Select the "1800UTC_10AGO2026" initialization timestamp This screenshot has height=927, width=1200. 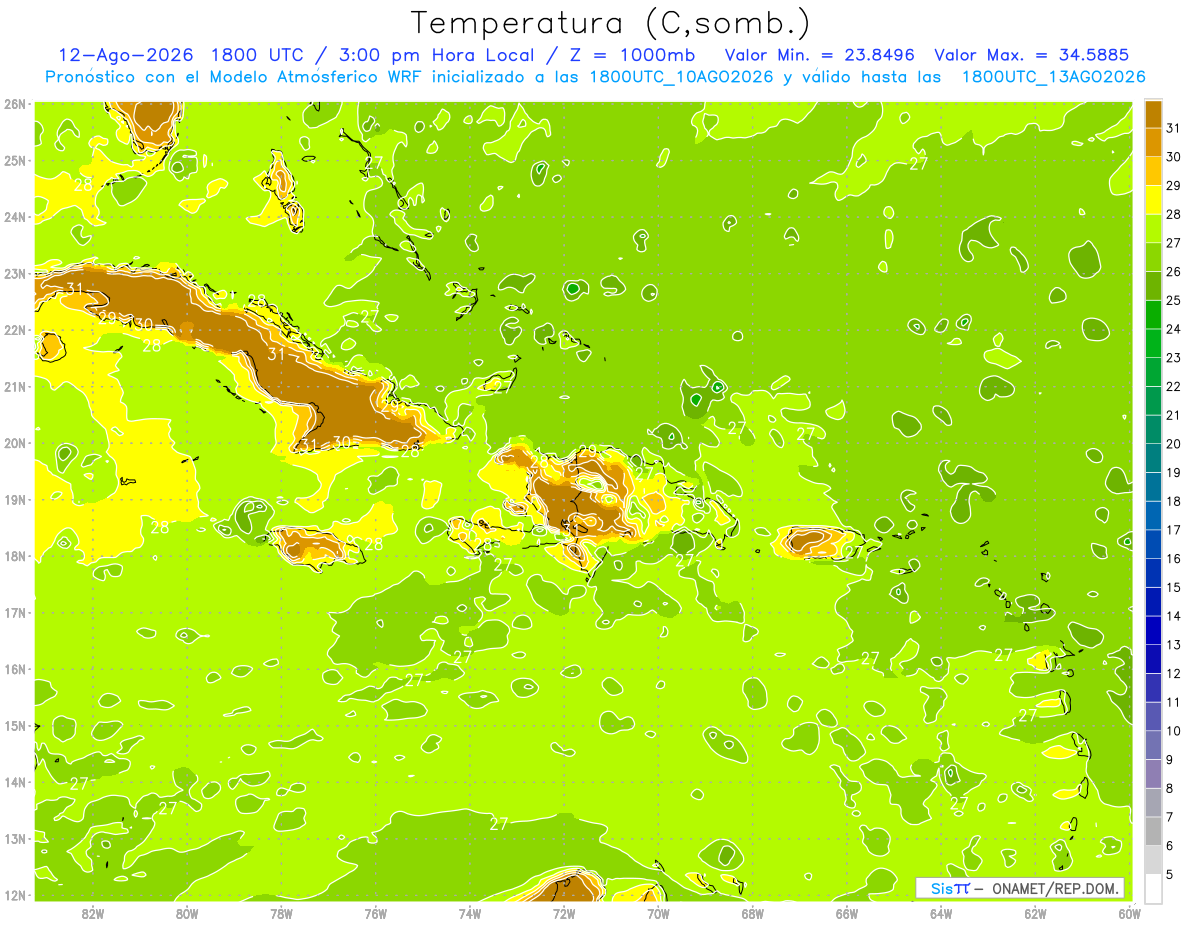point(680,77)
